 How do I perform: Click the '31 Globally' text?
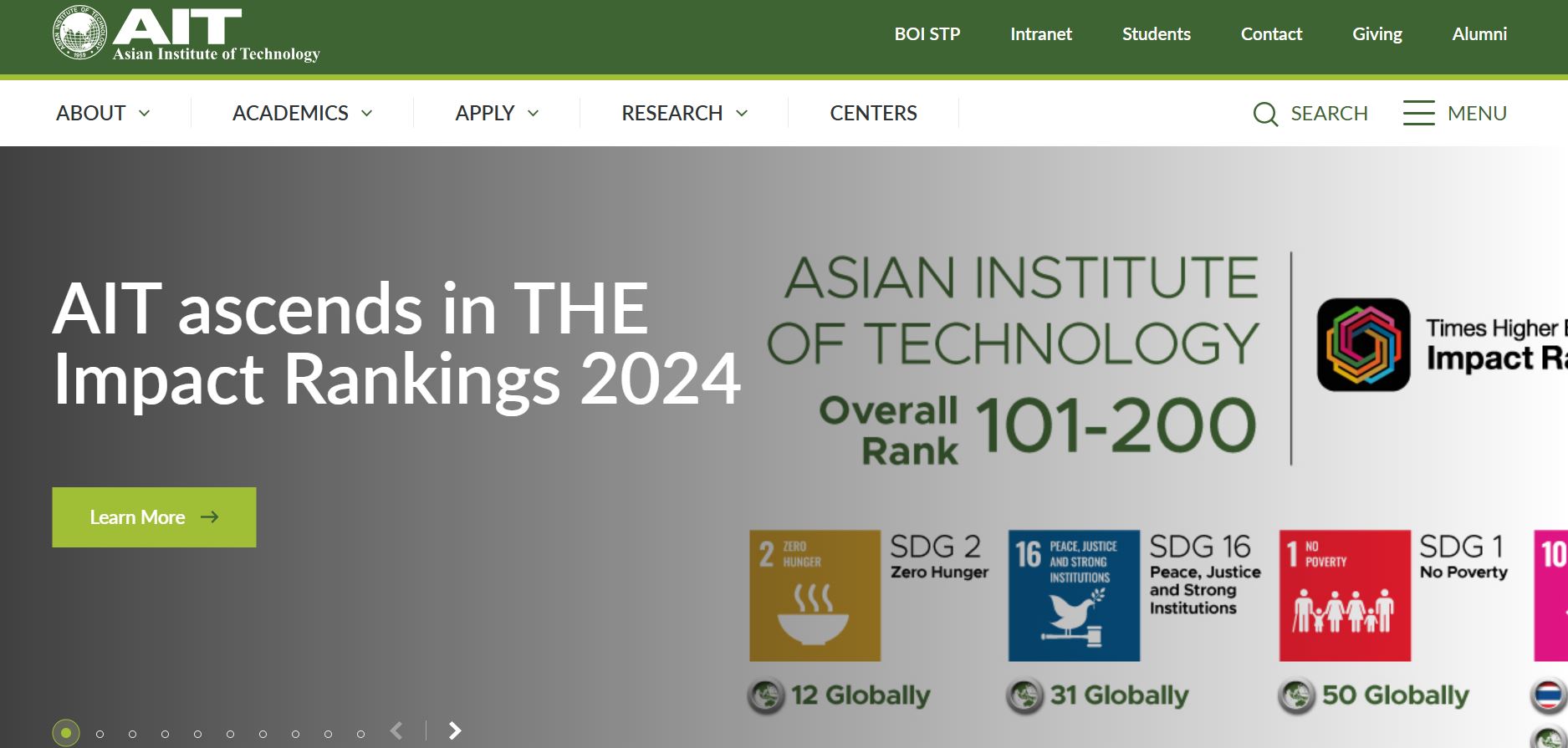pyautogui.click(x=1119, y=695)
